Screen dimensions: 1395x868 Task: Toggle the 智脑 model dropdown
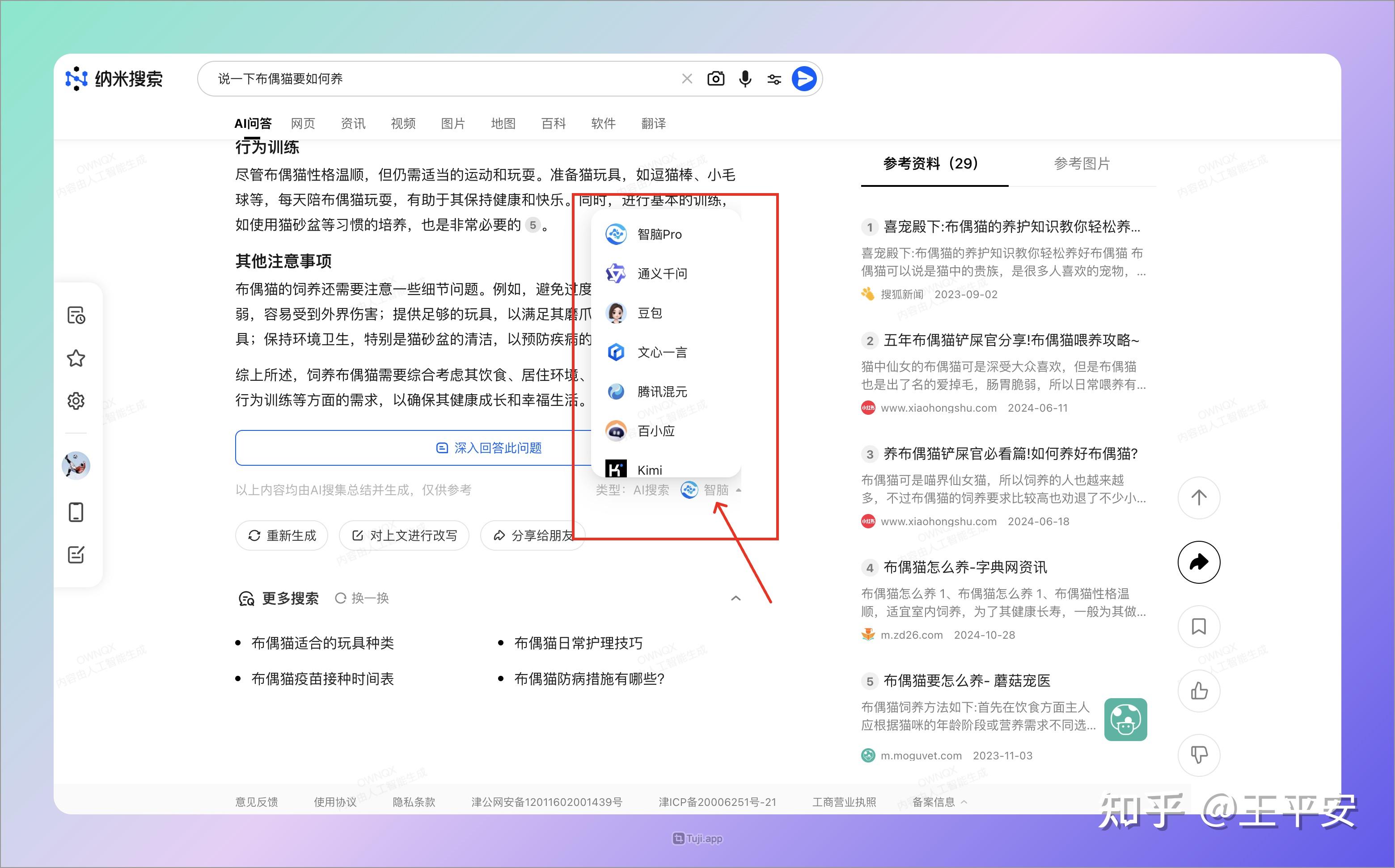coord(711,490)
